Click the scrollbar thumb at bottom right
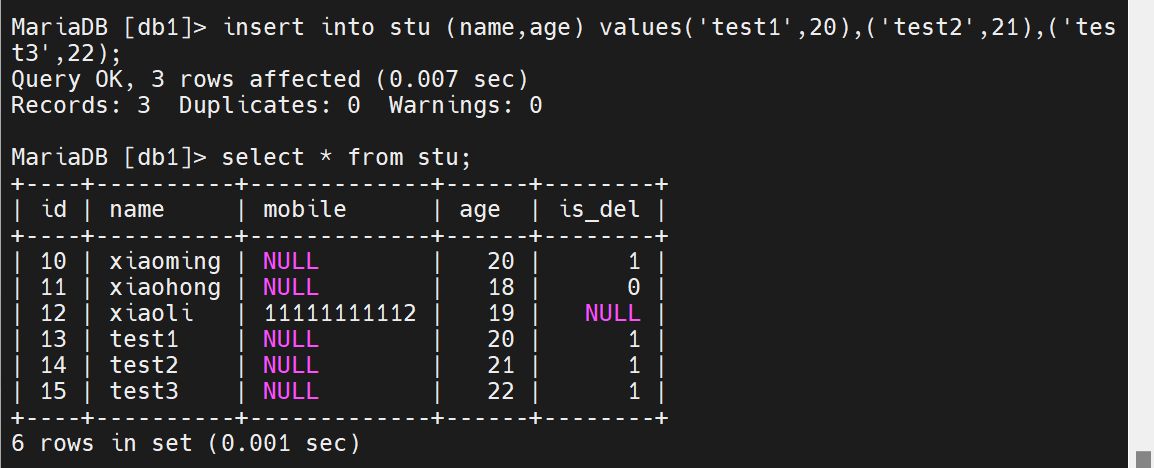 point(1144,459)
